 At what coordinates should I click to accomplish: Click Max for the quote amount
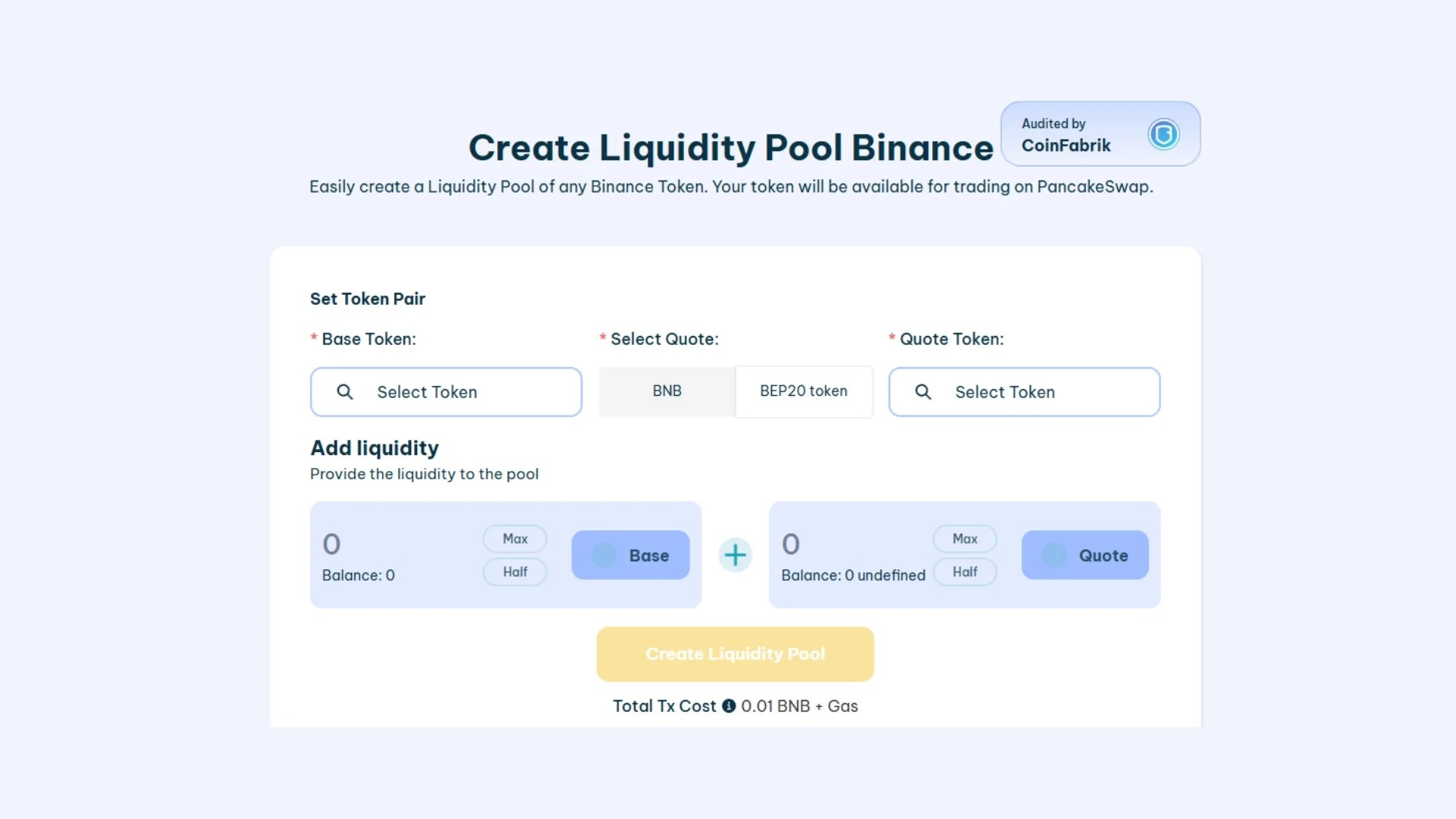(x=965, y=538)
